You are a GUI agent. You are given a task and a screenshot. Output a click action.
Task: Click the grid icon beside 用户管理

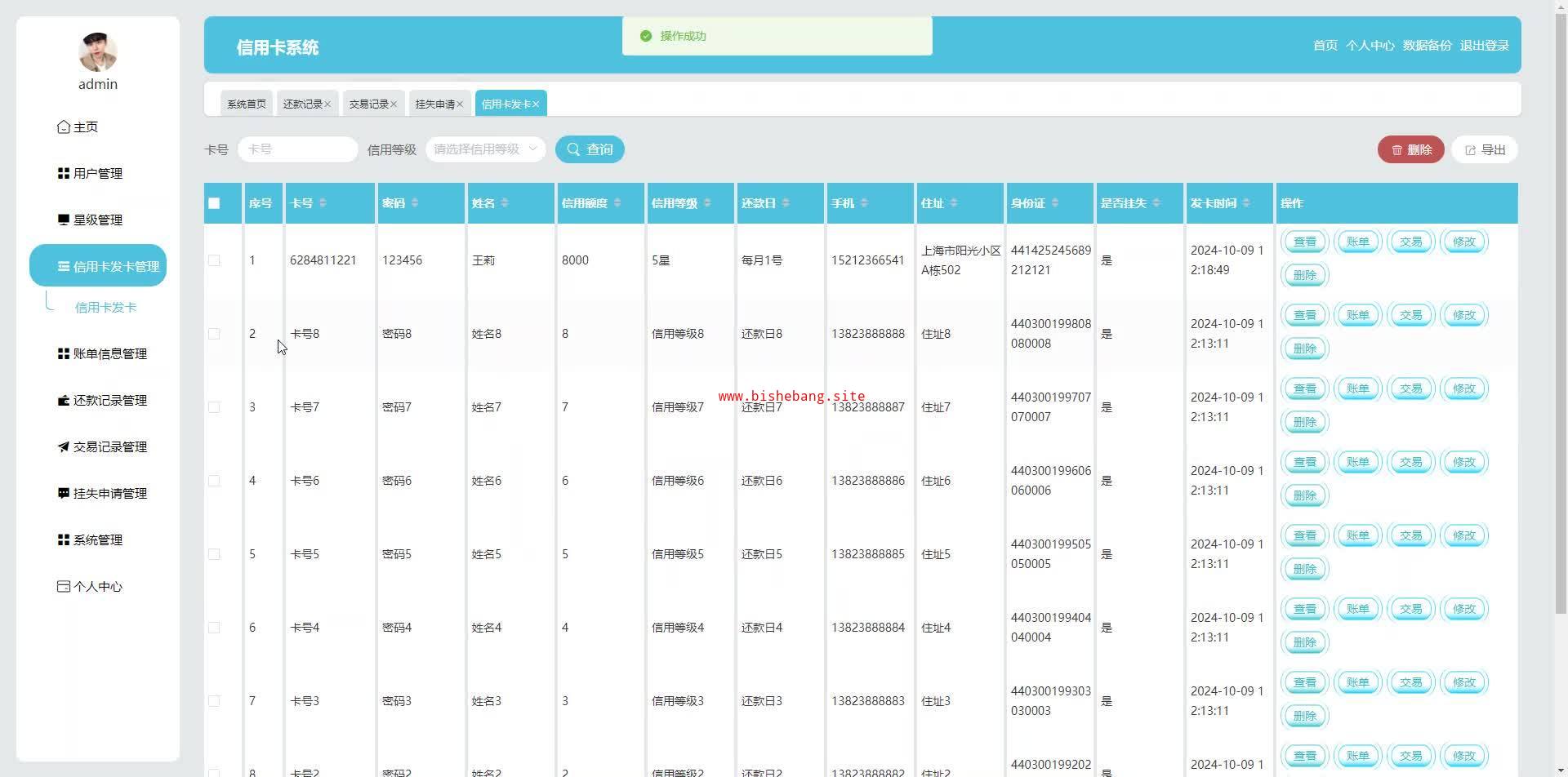[64, 173]
